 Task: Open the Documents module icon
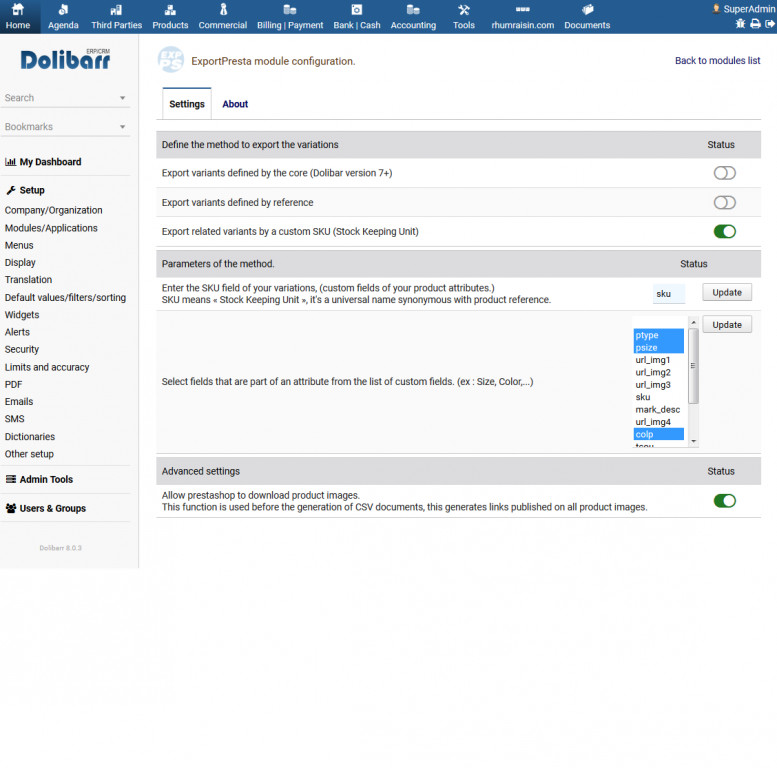587,9
